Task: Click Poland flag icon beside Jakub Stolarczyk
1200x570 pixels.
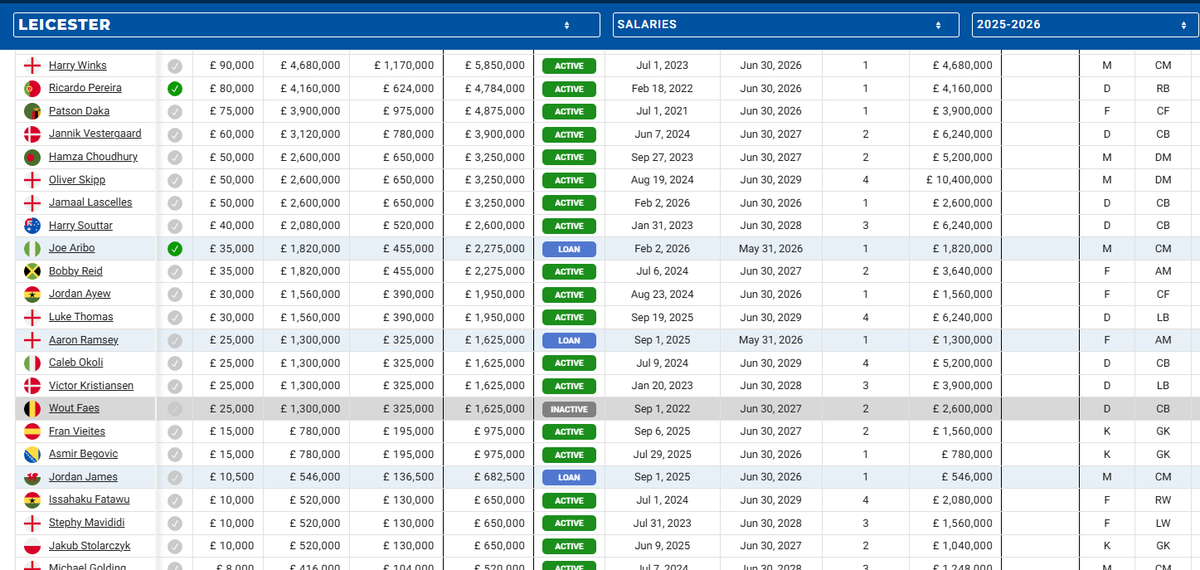Action: [x=32, y=546]
